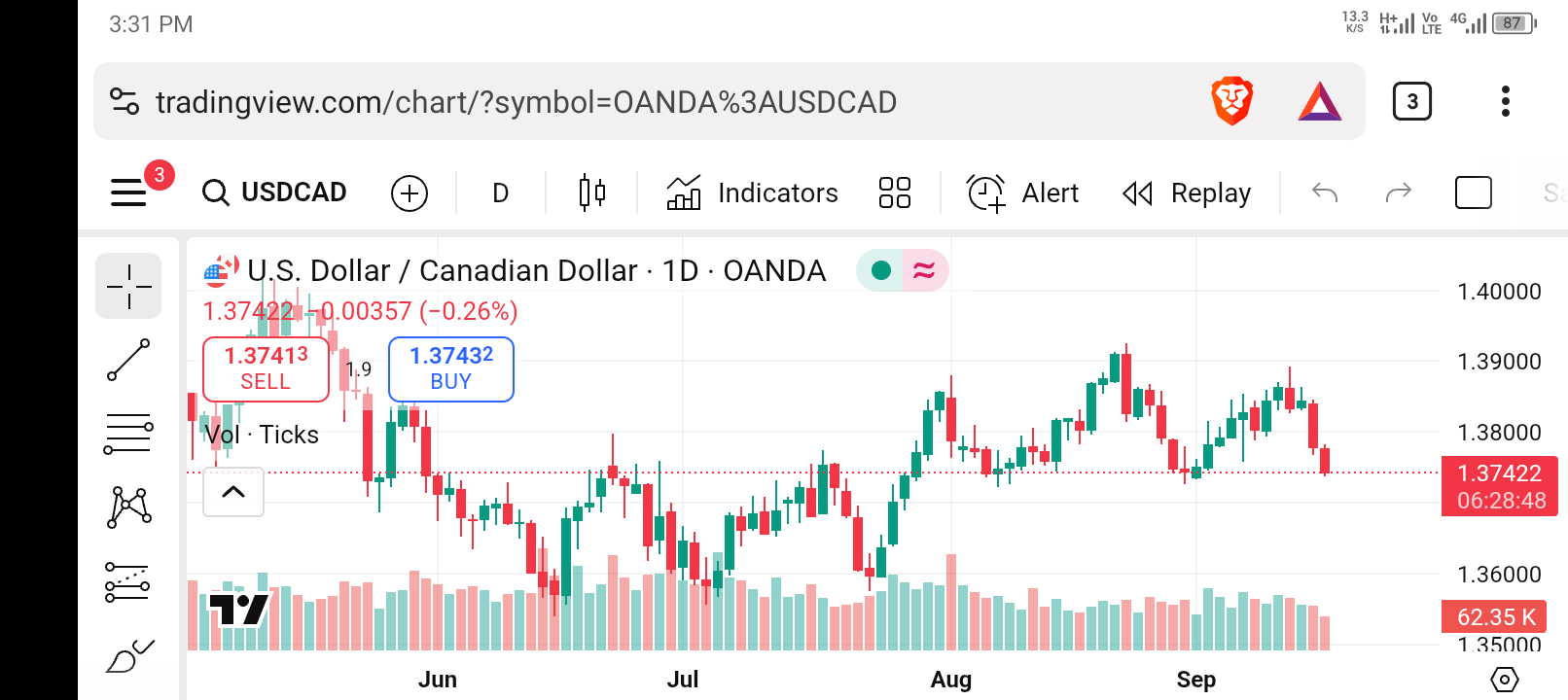Open the candlestick chart style selector
This screenshot has height=700, width=1568.
pyautogui.click(x=591, y=192)
